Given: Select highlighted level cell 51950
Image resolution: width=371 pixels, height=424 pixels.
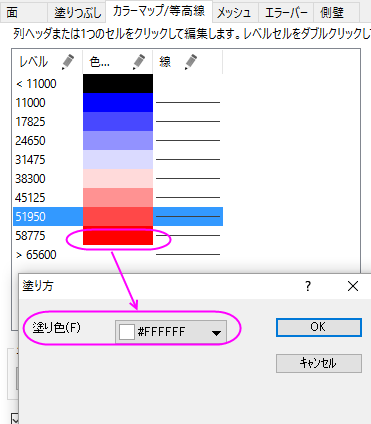Looking at the screenshot, I should tap(48, 216).
